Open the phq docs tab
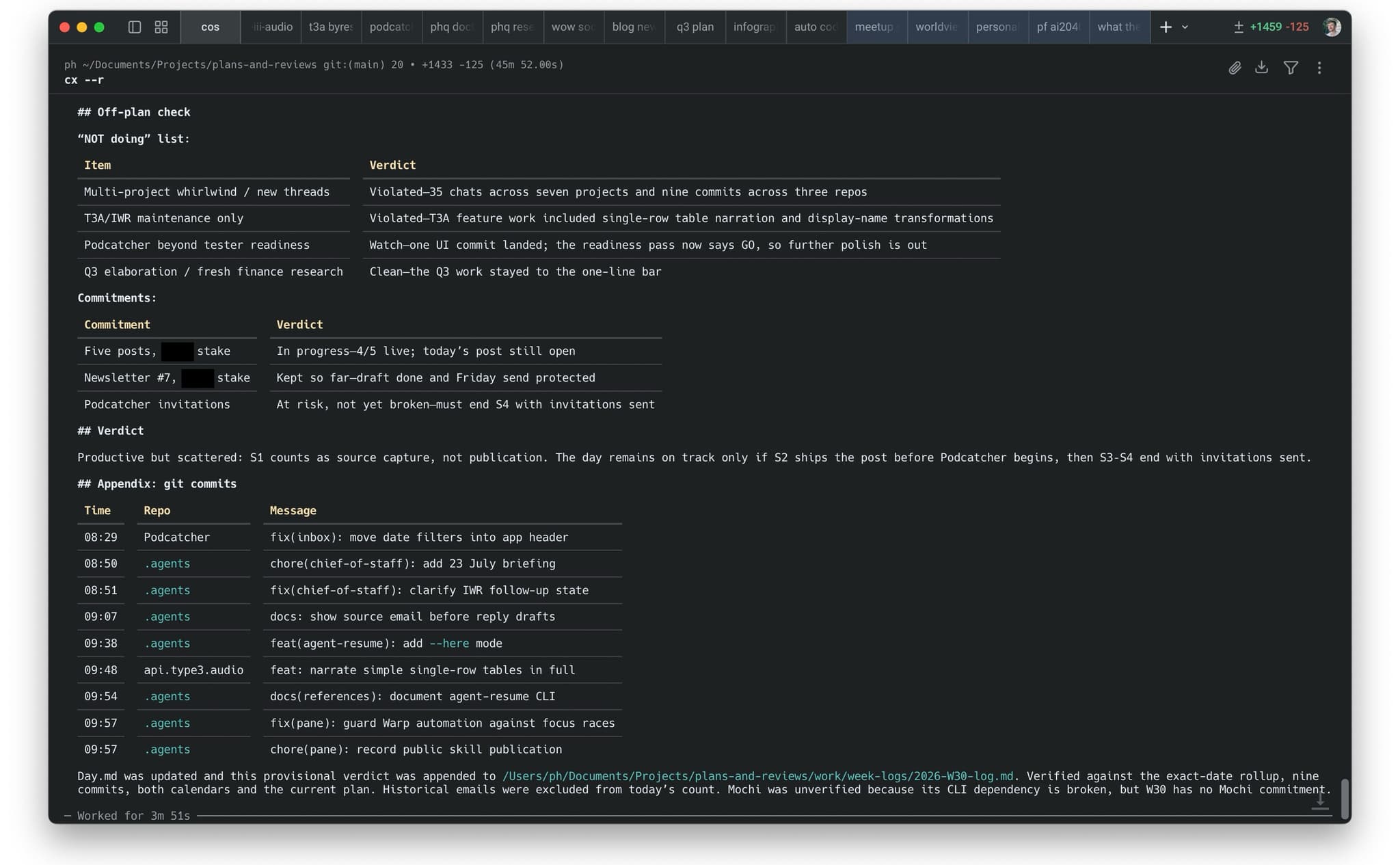This screenshot has width=1400, height=865. 452,27
